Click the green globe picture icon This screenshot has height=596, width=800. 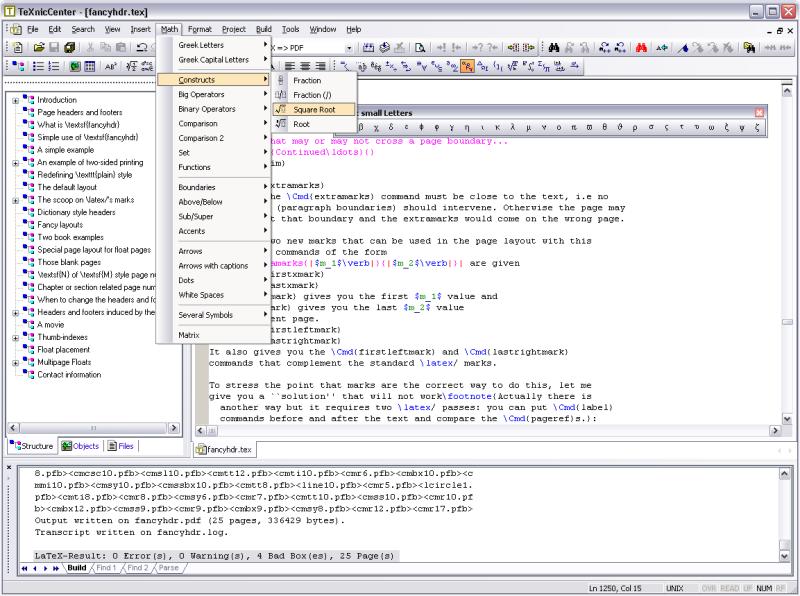(75, 66)
